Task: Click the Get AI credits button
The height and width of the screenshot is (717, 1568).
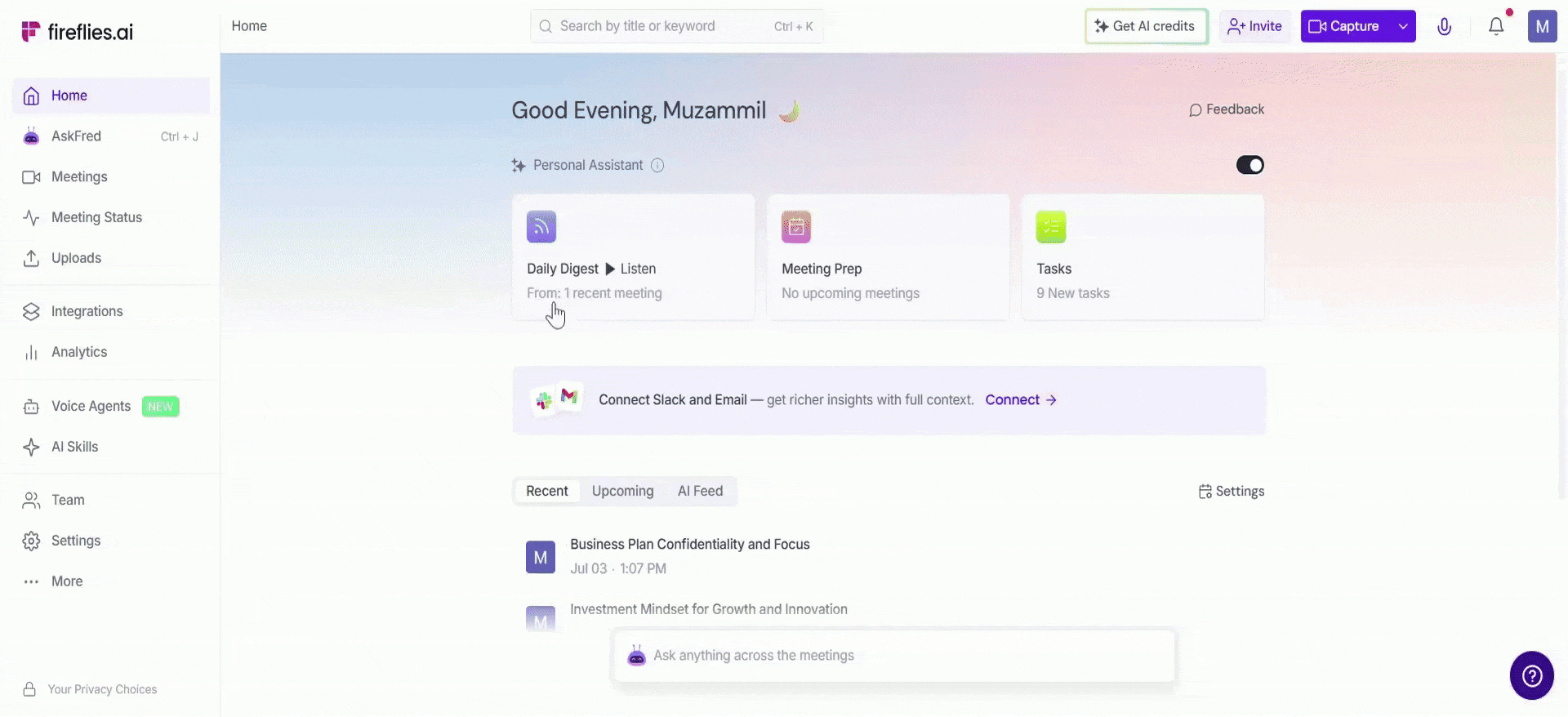Action: [x=1146, y=26]
